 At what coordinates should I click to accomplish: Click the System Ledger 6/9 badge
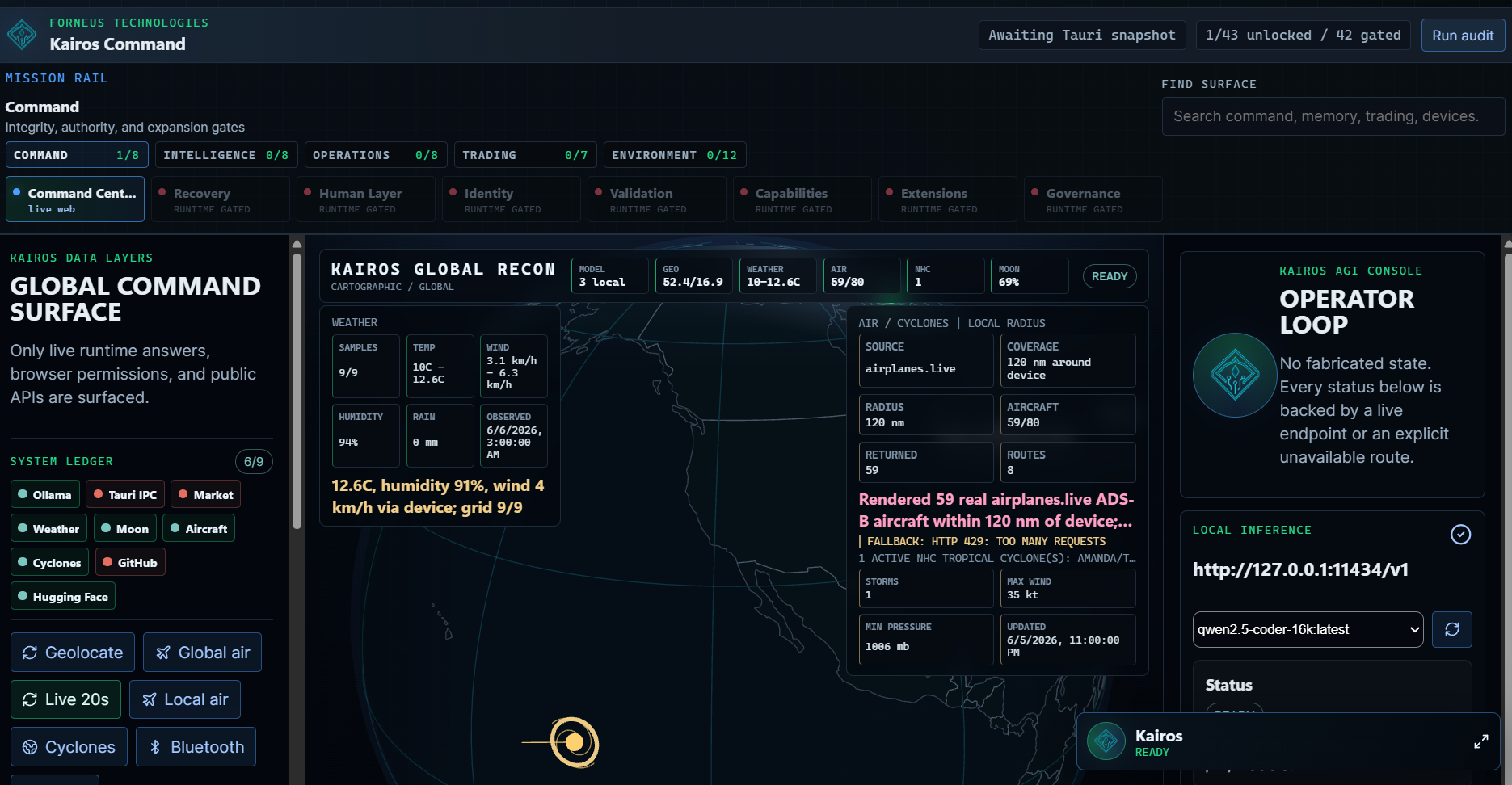tap(254, 461)
